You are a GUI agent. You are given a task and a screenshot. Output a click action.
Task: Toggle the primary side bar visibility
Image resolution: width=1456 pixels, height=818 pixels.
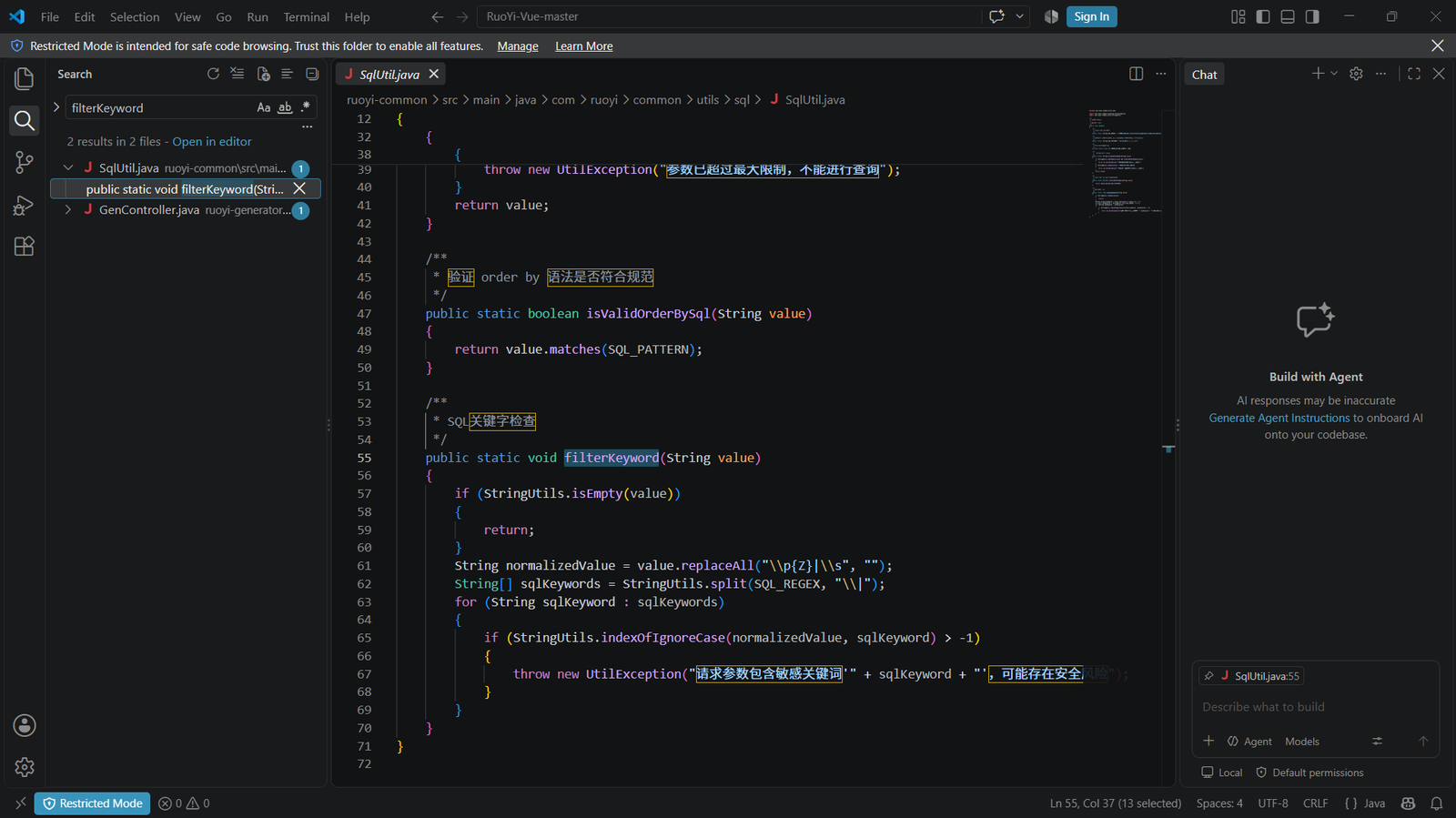coord(1263,16)
